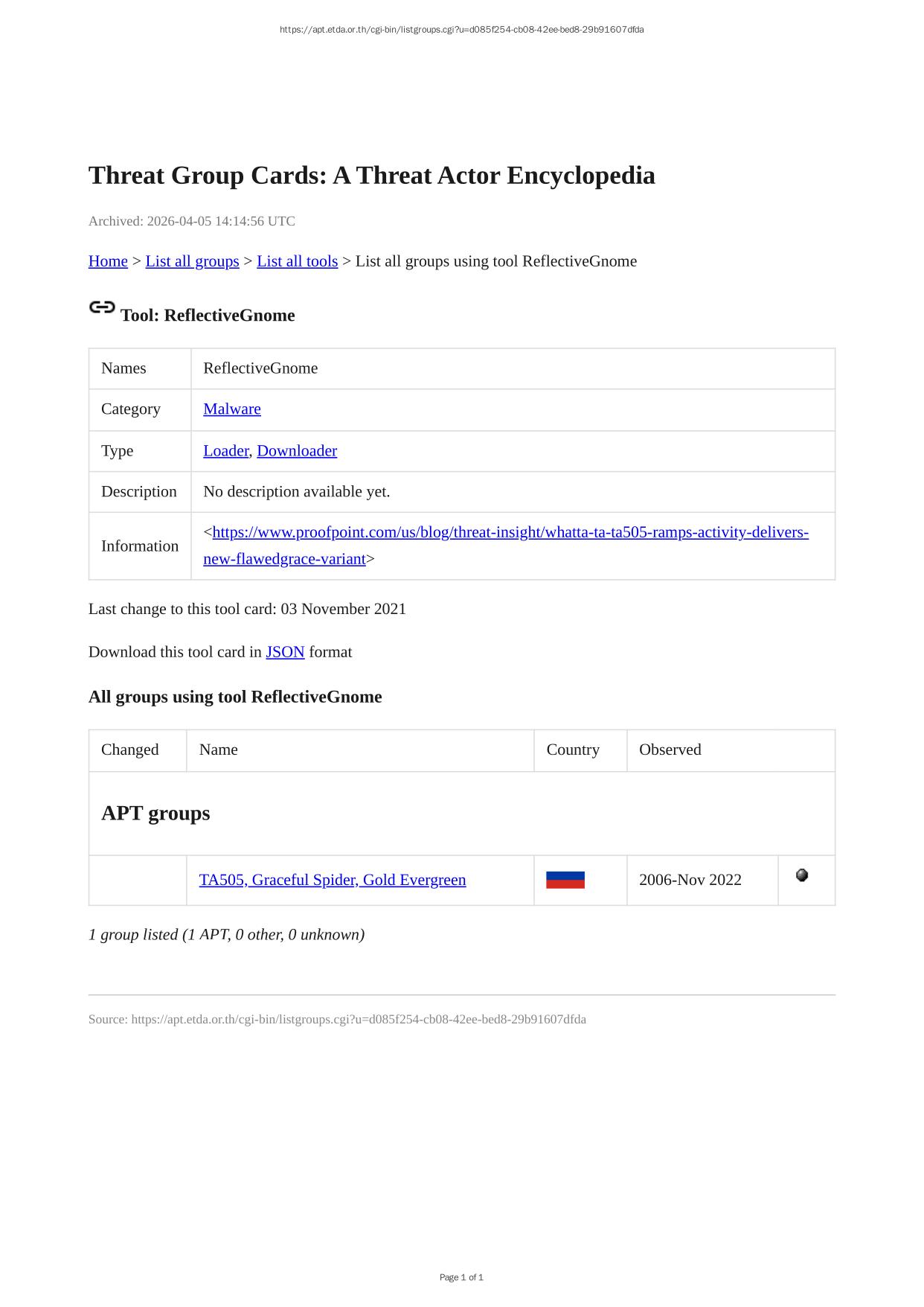
Task: Download tool card via JSON link
Action: pos(285,652)
